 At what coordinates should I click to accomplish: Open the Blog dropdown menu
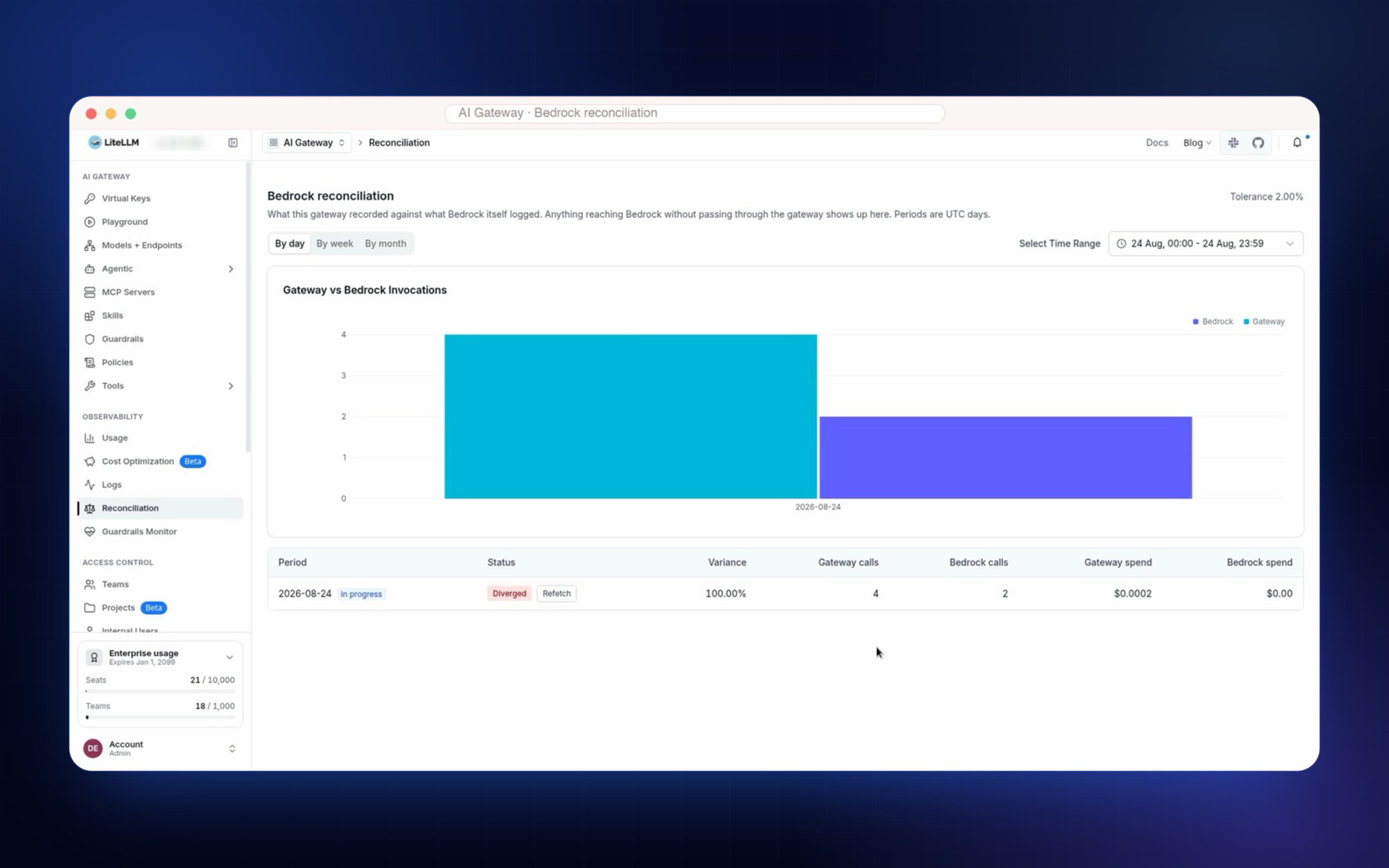pos(1197,143)
